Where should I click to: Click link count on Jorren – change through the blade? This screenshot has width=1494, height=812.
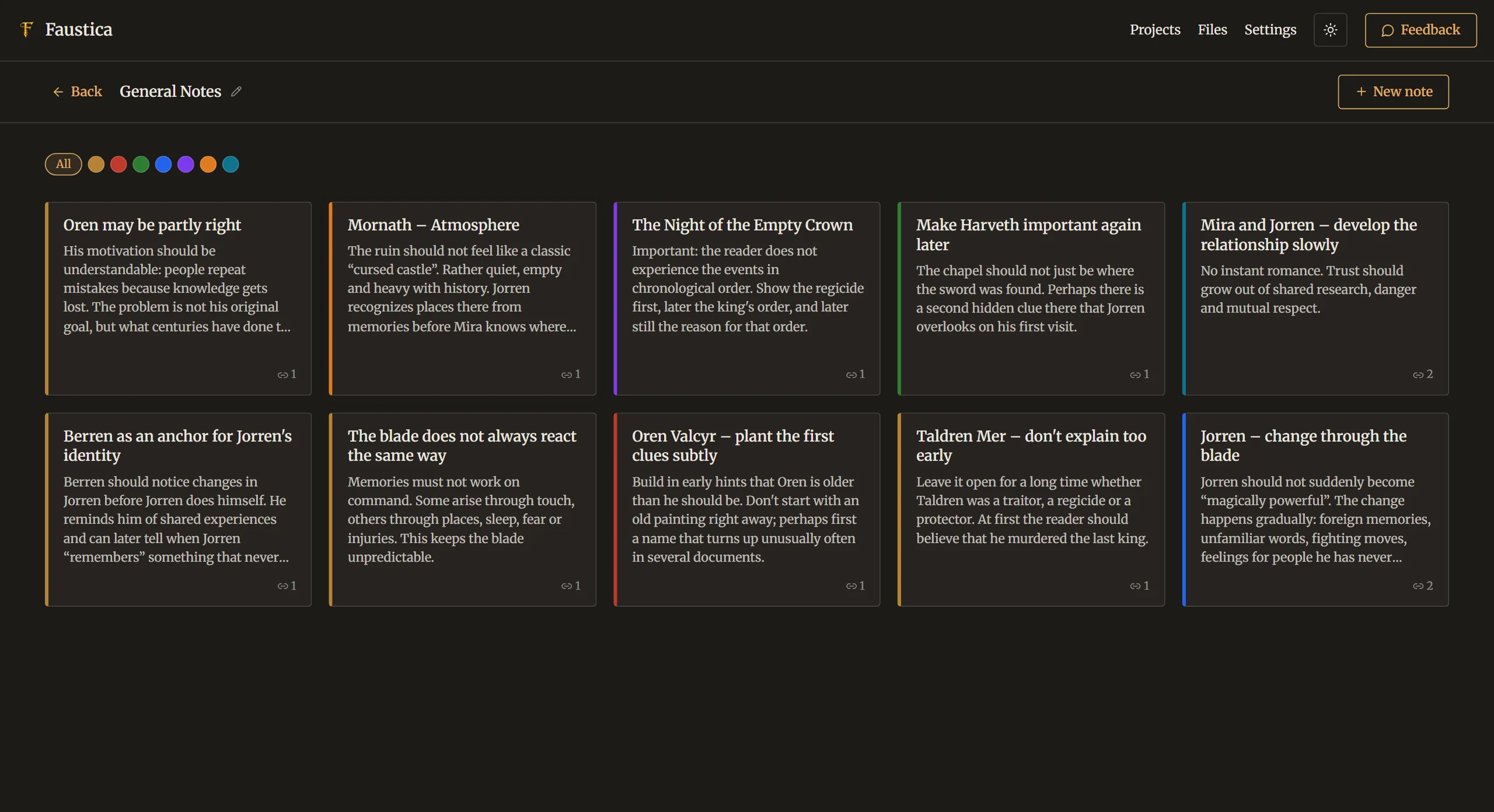[x=1423, y=586]
